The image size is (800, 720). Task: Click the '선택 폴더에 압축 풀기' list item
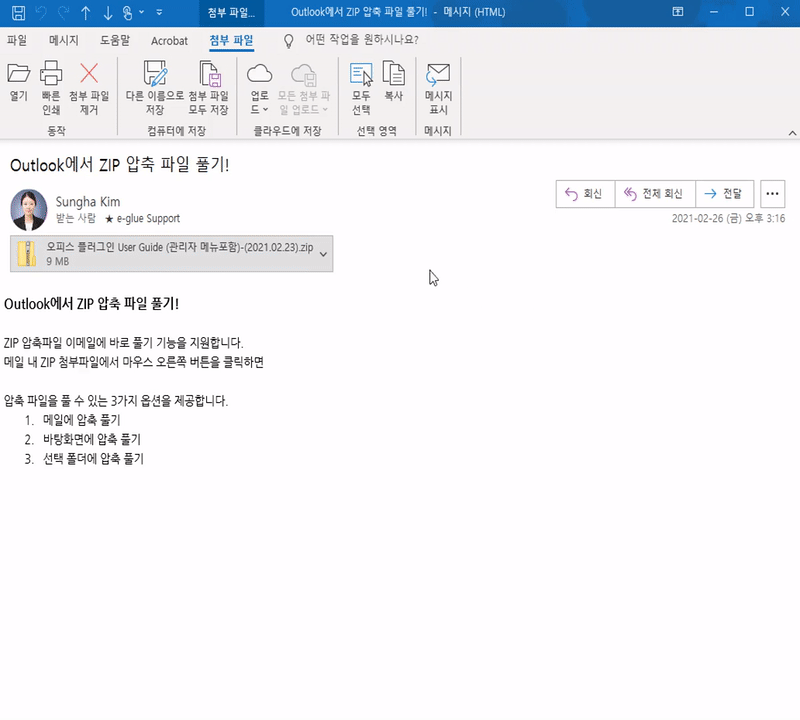(x=93, y=459)
